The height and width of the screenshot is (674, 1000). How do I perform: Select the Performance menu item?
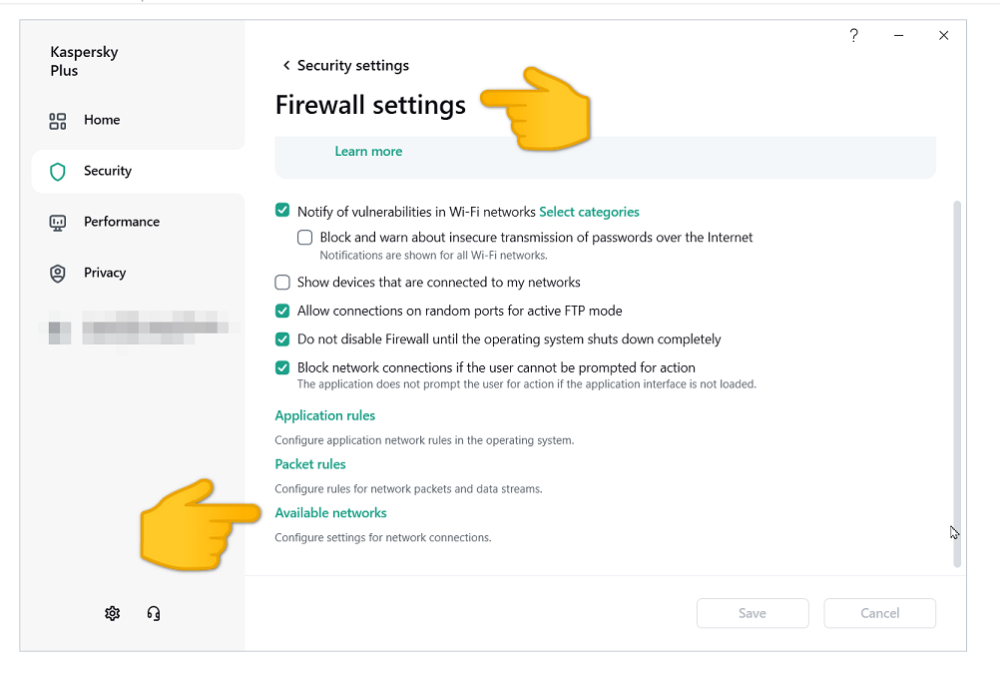121,222
